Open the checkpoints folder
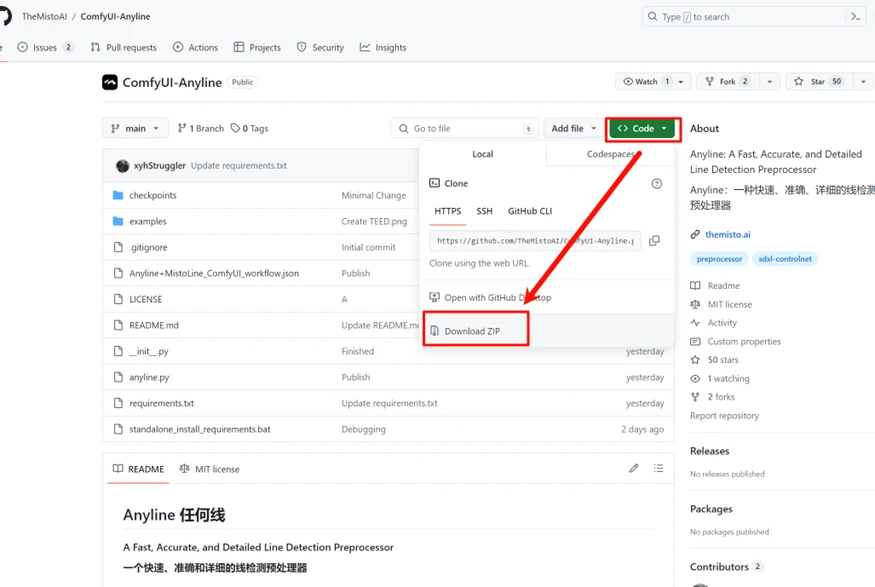Viewport: 875px width, 587px height. tap(152, 195)
